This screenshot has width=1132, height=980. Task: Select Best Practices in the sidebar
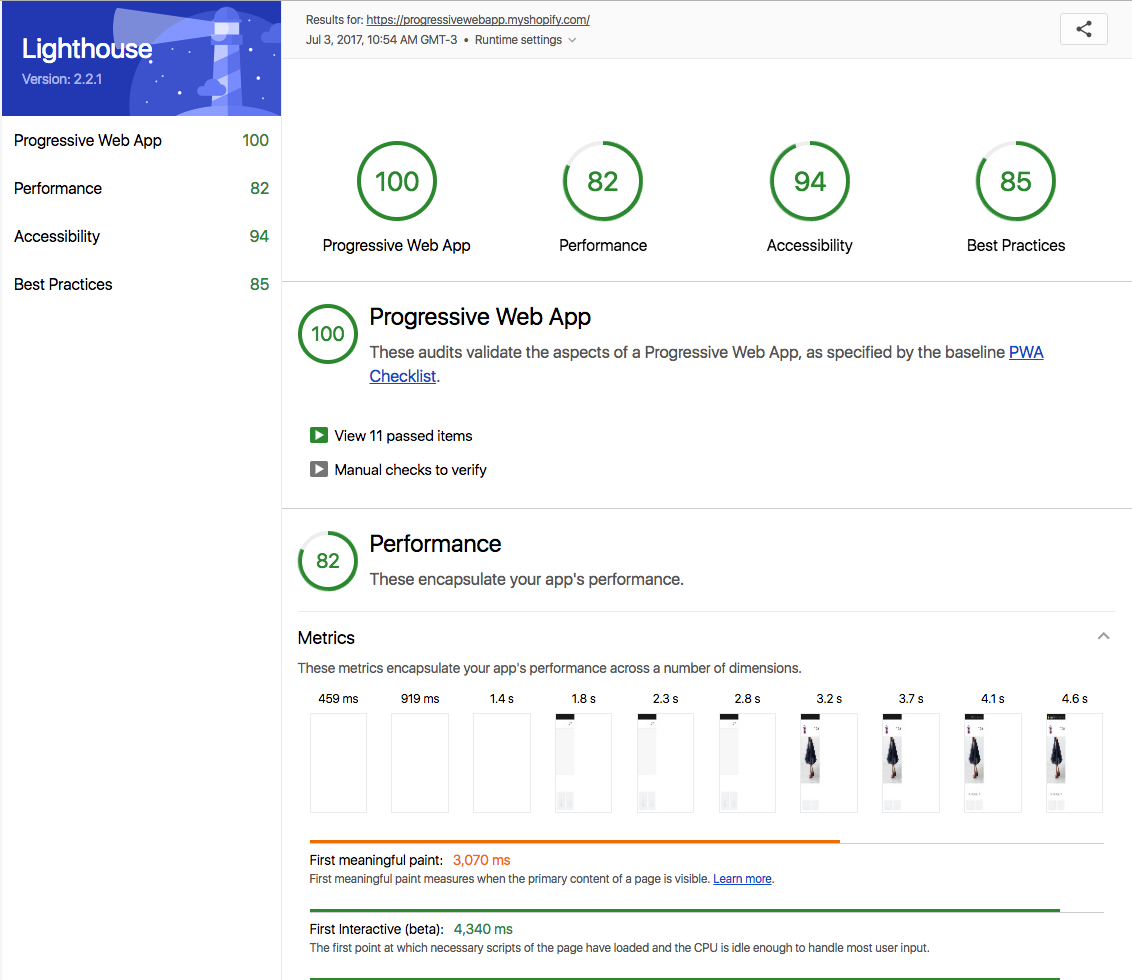coord(142,285)
